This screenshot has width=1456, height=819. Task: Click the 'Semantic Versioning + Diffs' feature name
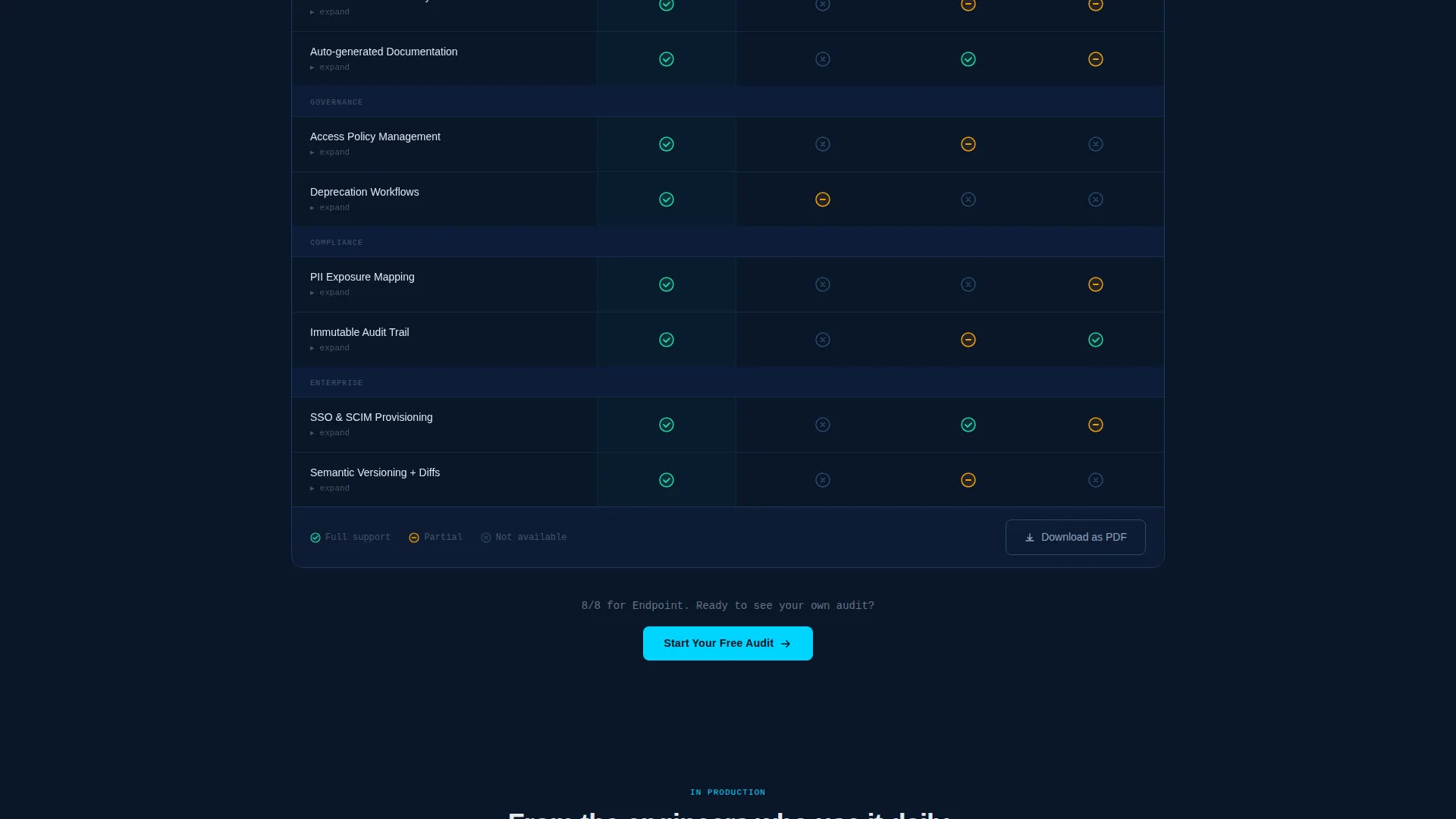point(375,472)
